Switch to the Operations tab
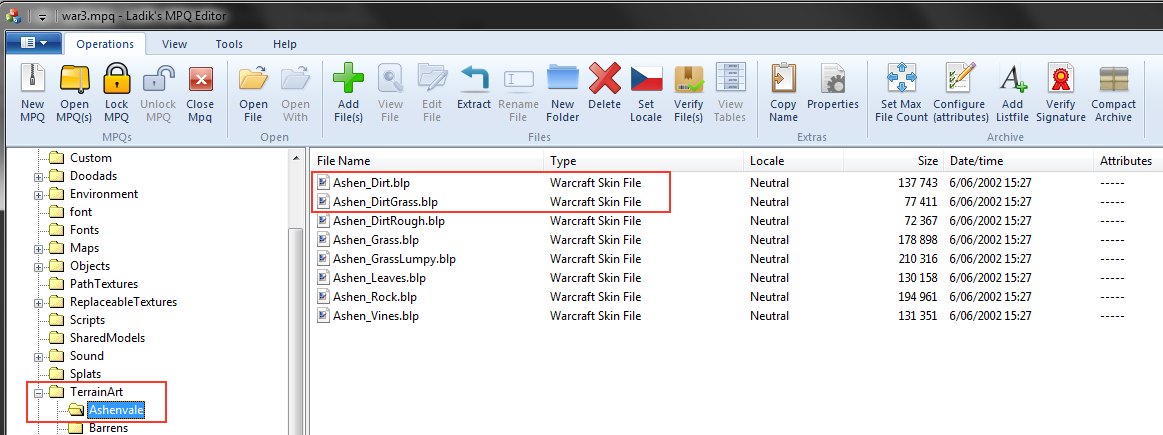The height and width of the screenshot is (435, 1163). point(105,45)
